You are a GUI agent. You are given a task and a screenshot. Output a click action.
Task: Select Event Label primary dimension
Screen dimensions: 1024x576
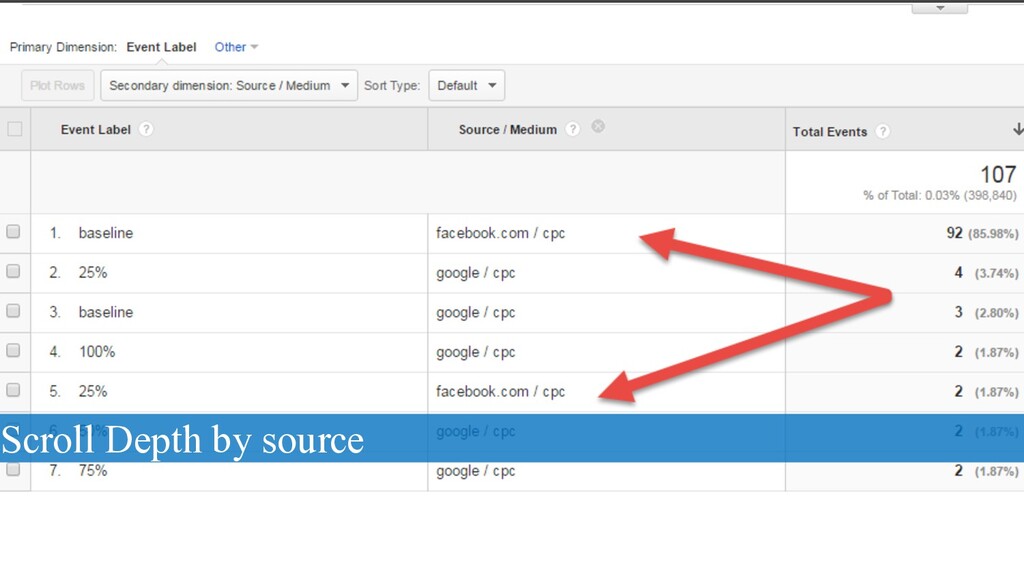(x=161, y=47)
